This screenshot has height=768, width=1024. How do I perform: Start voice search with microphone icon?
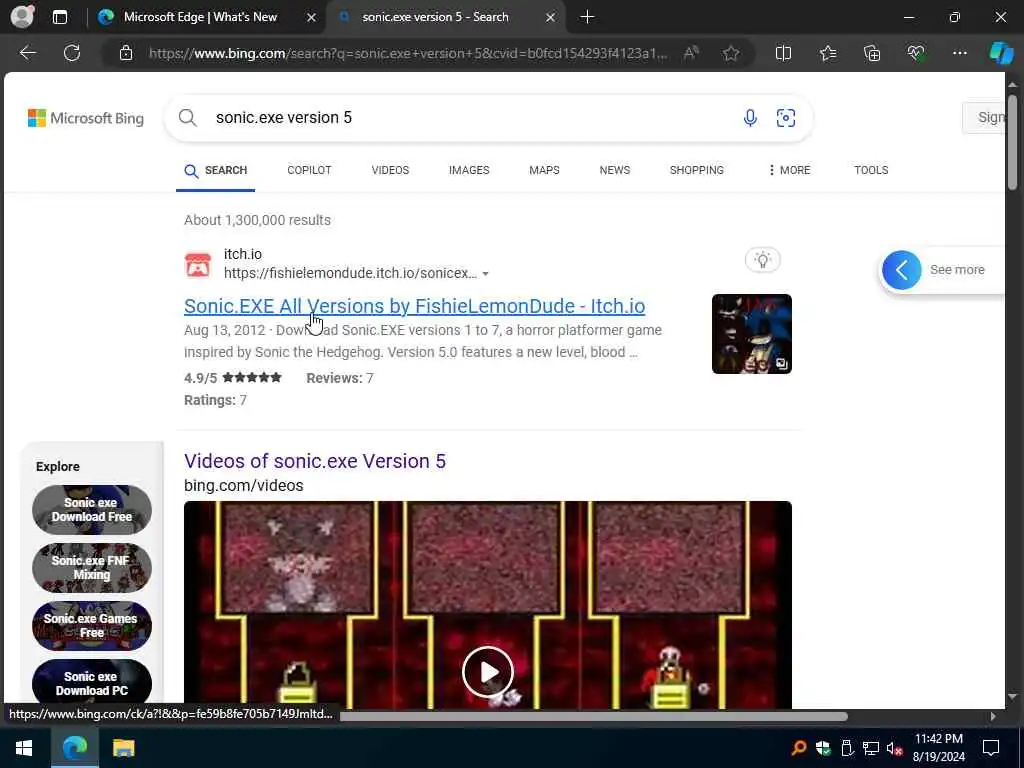pyautogui.click(x=750, y=118)
